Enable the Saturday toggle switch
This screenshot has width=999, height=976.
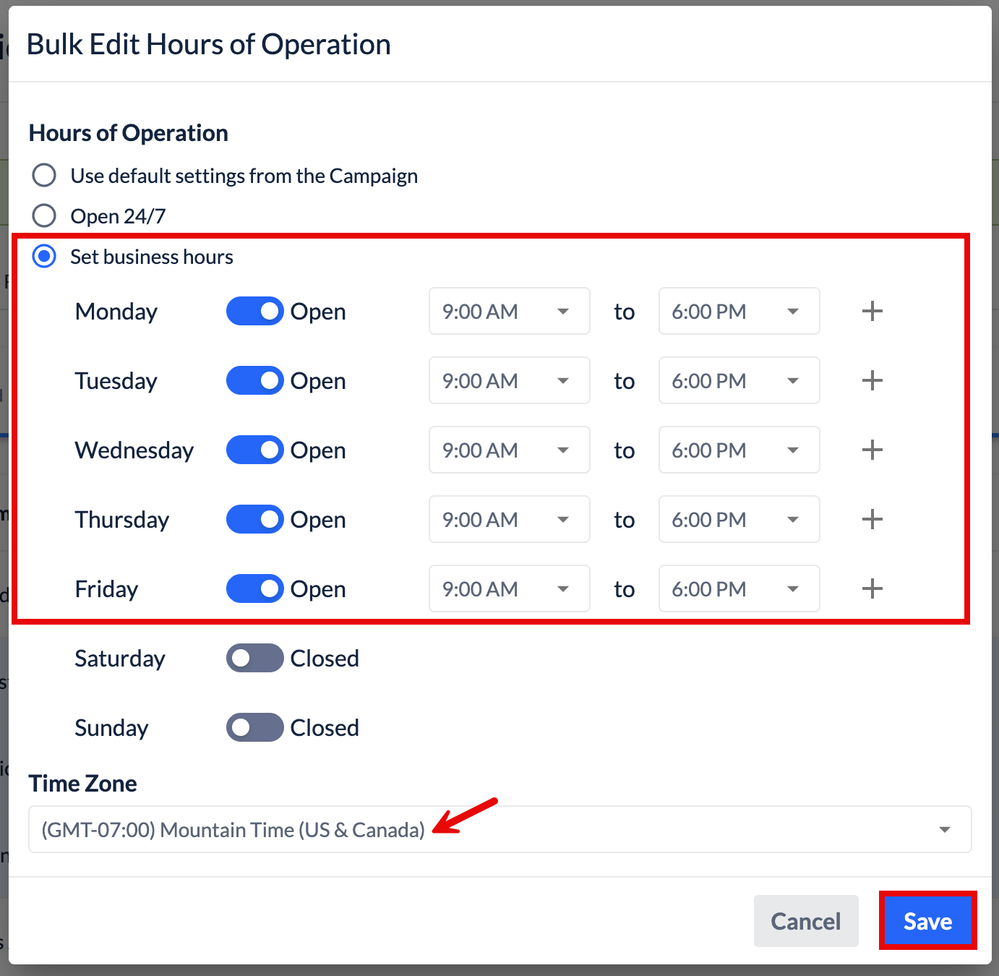coord(255,658)
